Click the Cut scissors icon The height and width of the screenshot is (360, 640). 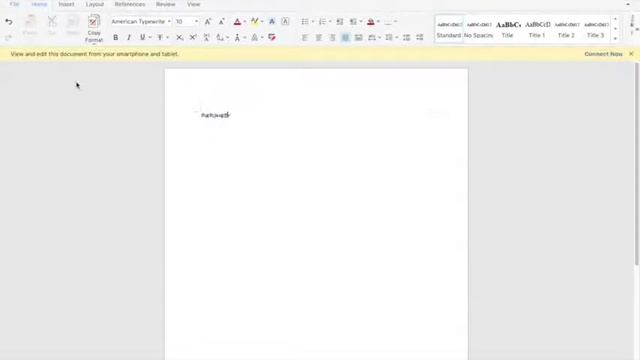52,21
